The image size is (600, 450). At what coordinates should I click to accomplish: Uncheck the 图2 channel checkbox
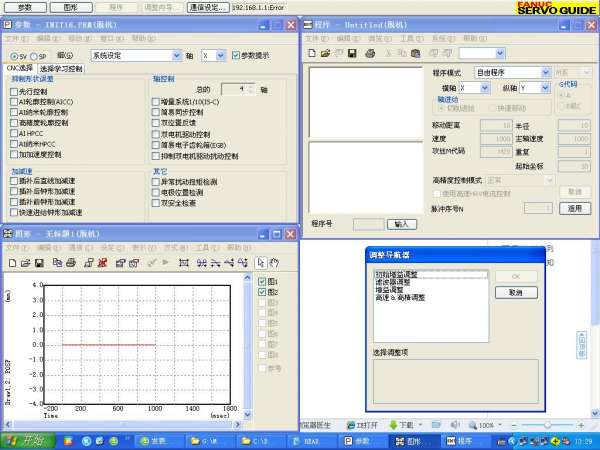(262, 292)
